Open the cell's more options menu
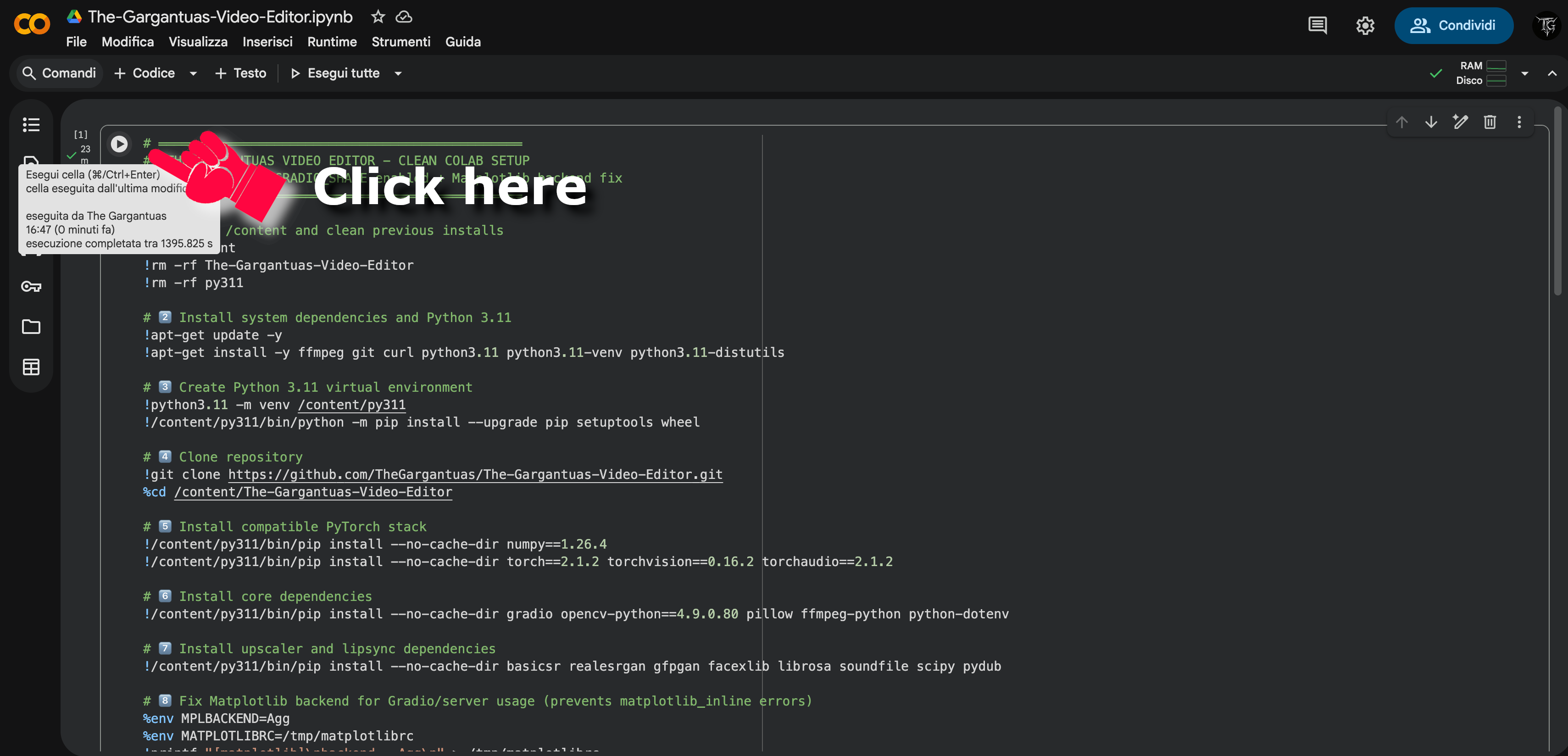This screenshot has height=756, width=1568. pos(1519,122)
